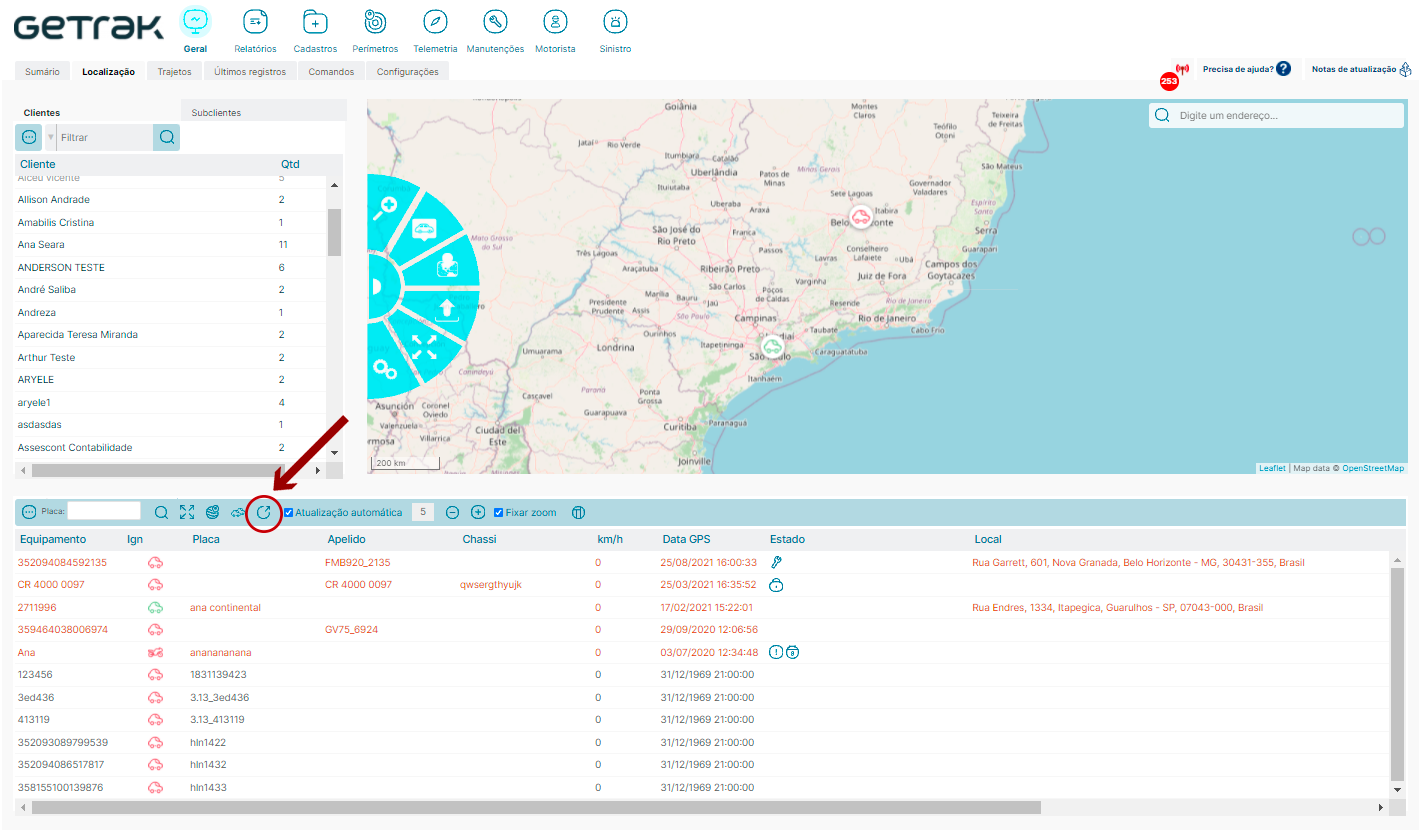The width and height of the screenshot is (1423, 830).
Task: Open the Cadastros folder icon
Action: 315,21
